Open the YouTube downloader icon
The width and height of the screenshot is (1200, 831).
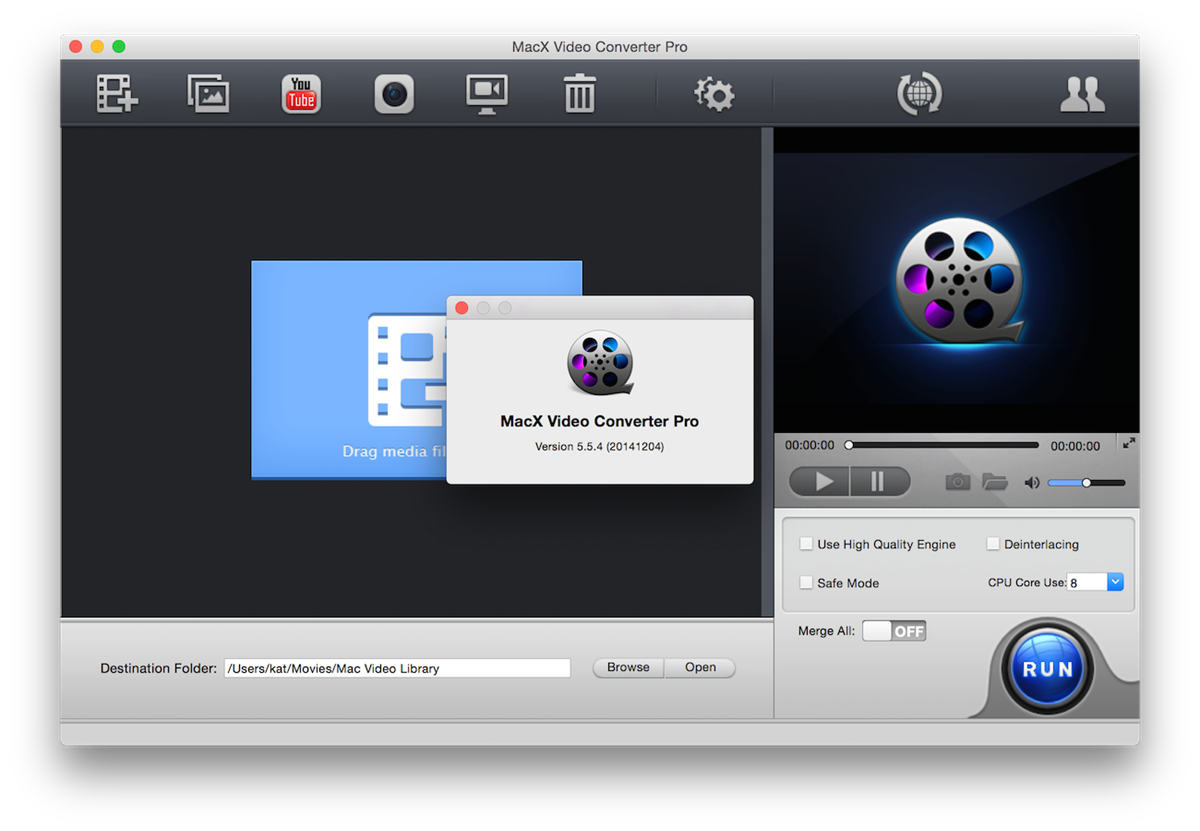click(x=301, y=94)
